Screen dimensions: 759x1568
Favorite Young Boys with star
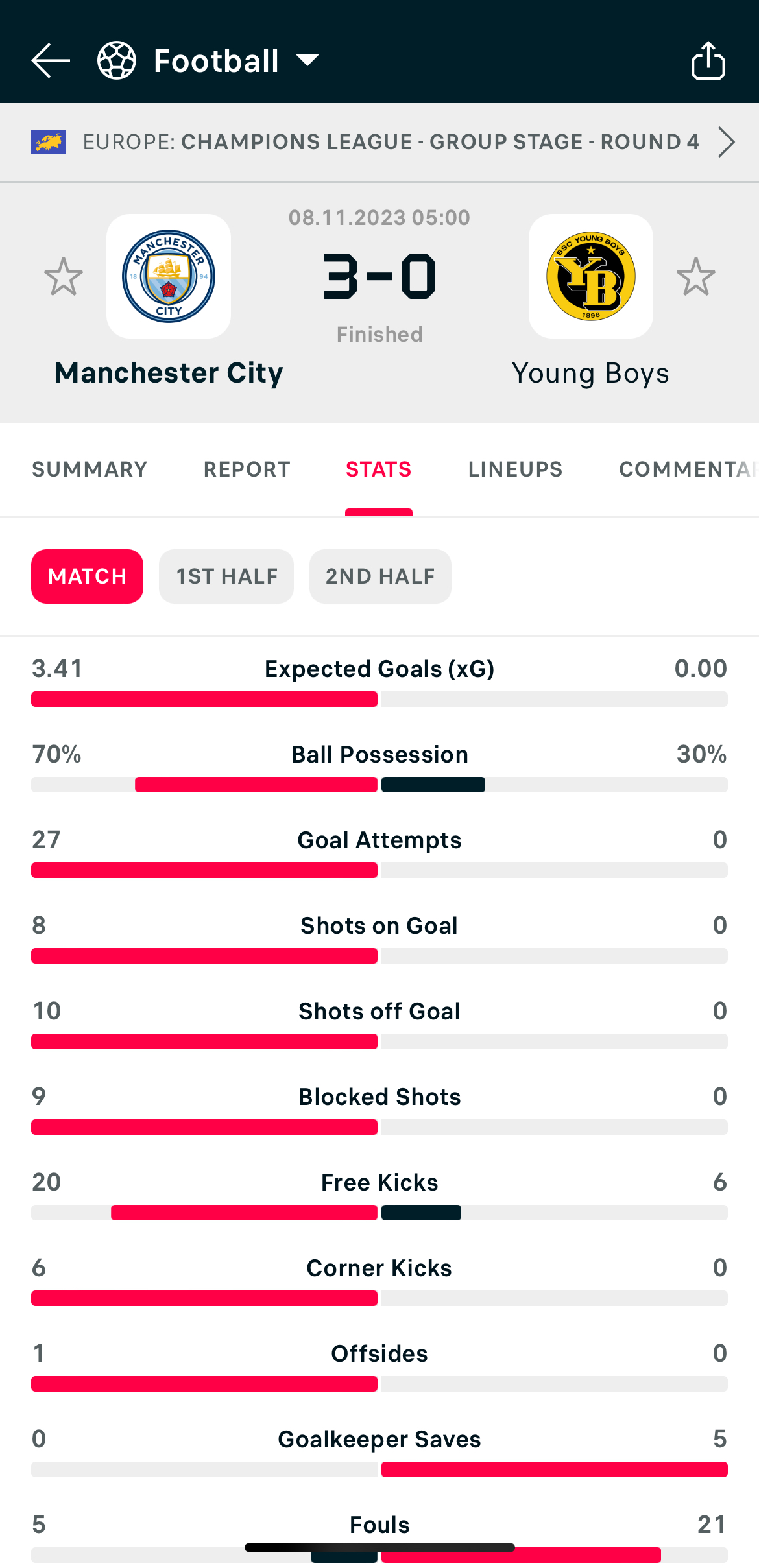point(695,276)
